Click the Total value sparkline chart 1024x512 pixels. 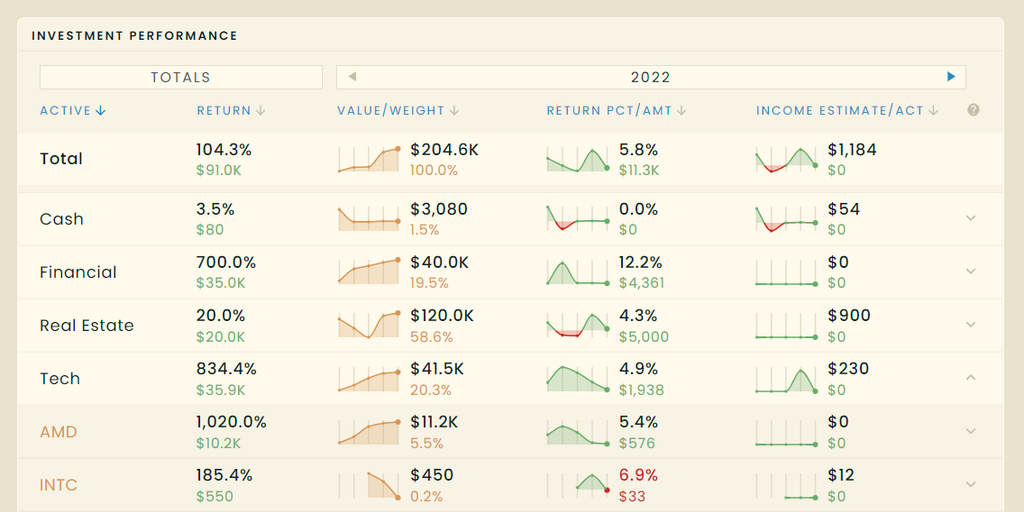(x=370, y=159)
